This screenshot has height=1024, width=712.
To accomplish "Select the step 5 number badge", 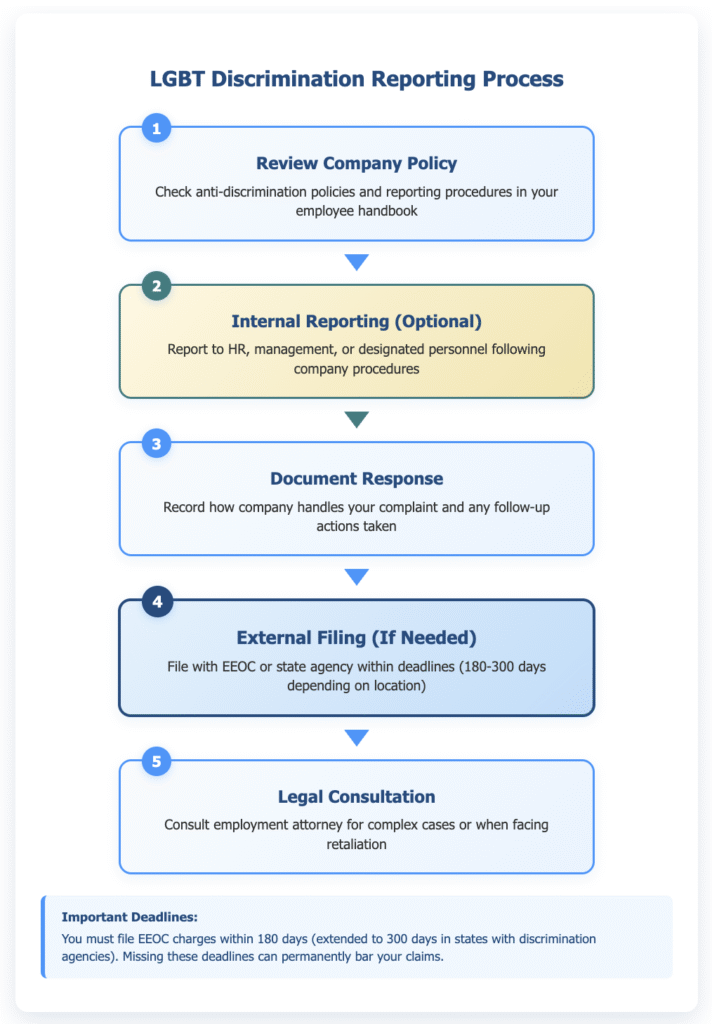I will click(156, 760).
